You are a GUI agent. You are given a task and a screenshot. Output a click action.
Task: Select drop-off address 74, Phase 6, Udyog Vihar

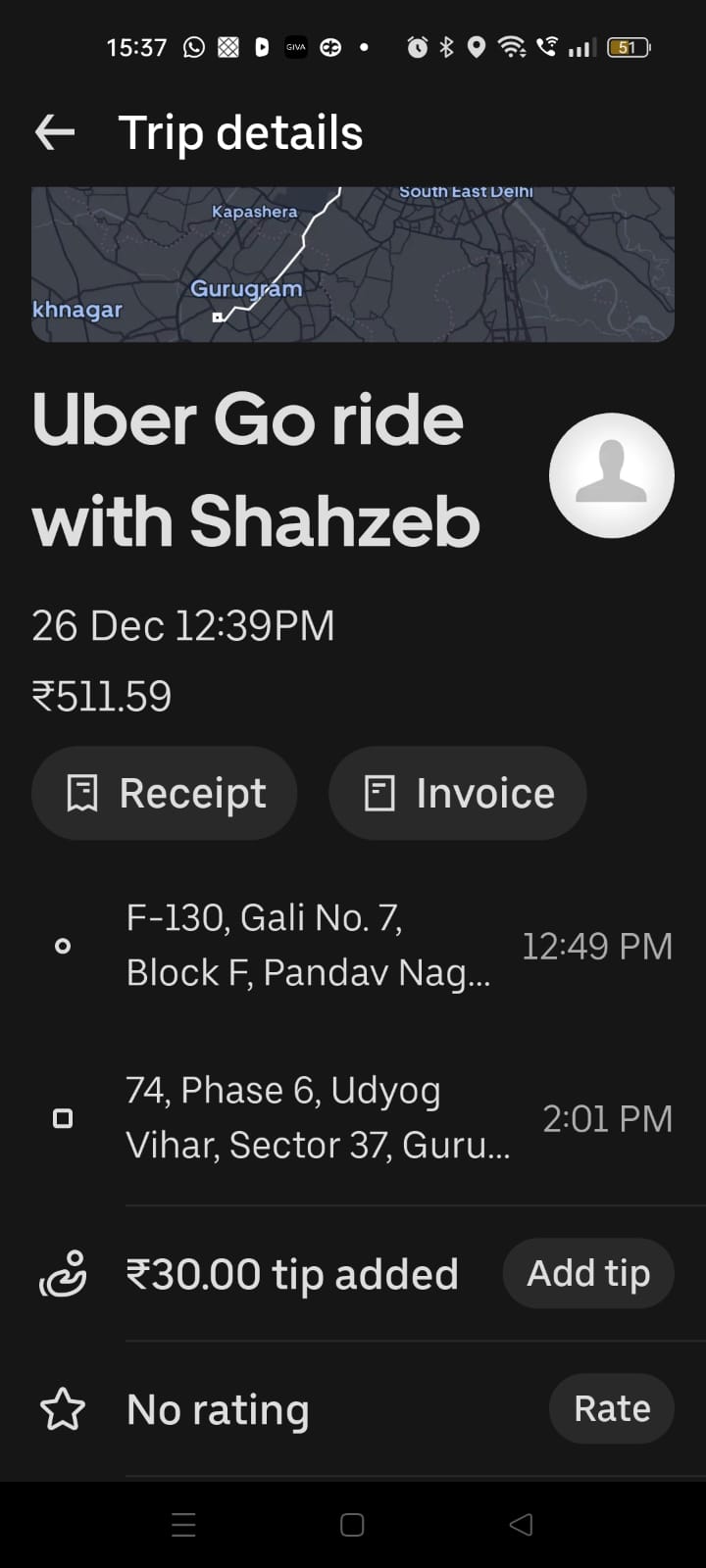pos(318,1117)
